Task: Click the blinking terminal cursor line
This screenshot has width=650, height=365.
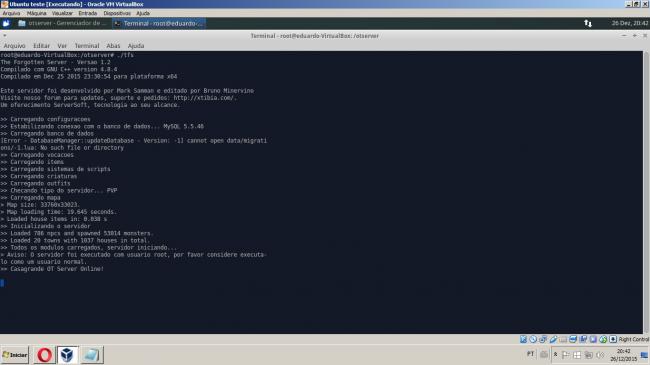Action: [x=2, y=283]
